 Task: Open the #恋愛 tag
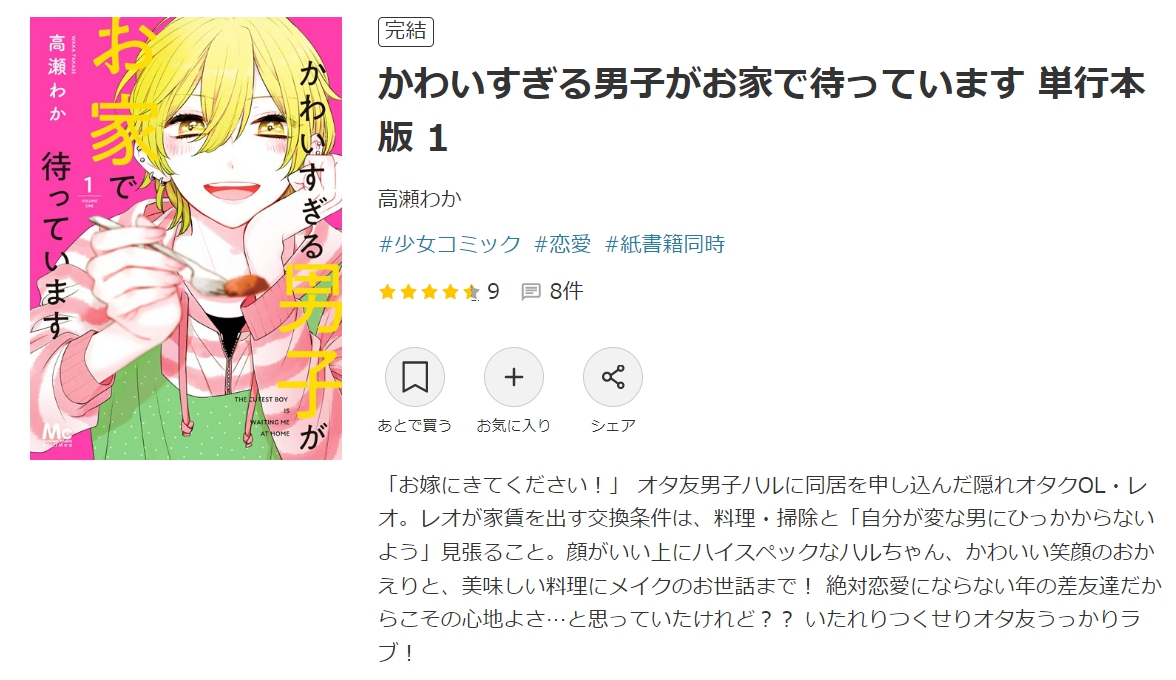click(562, 244)
